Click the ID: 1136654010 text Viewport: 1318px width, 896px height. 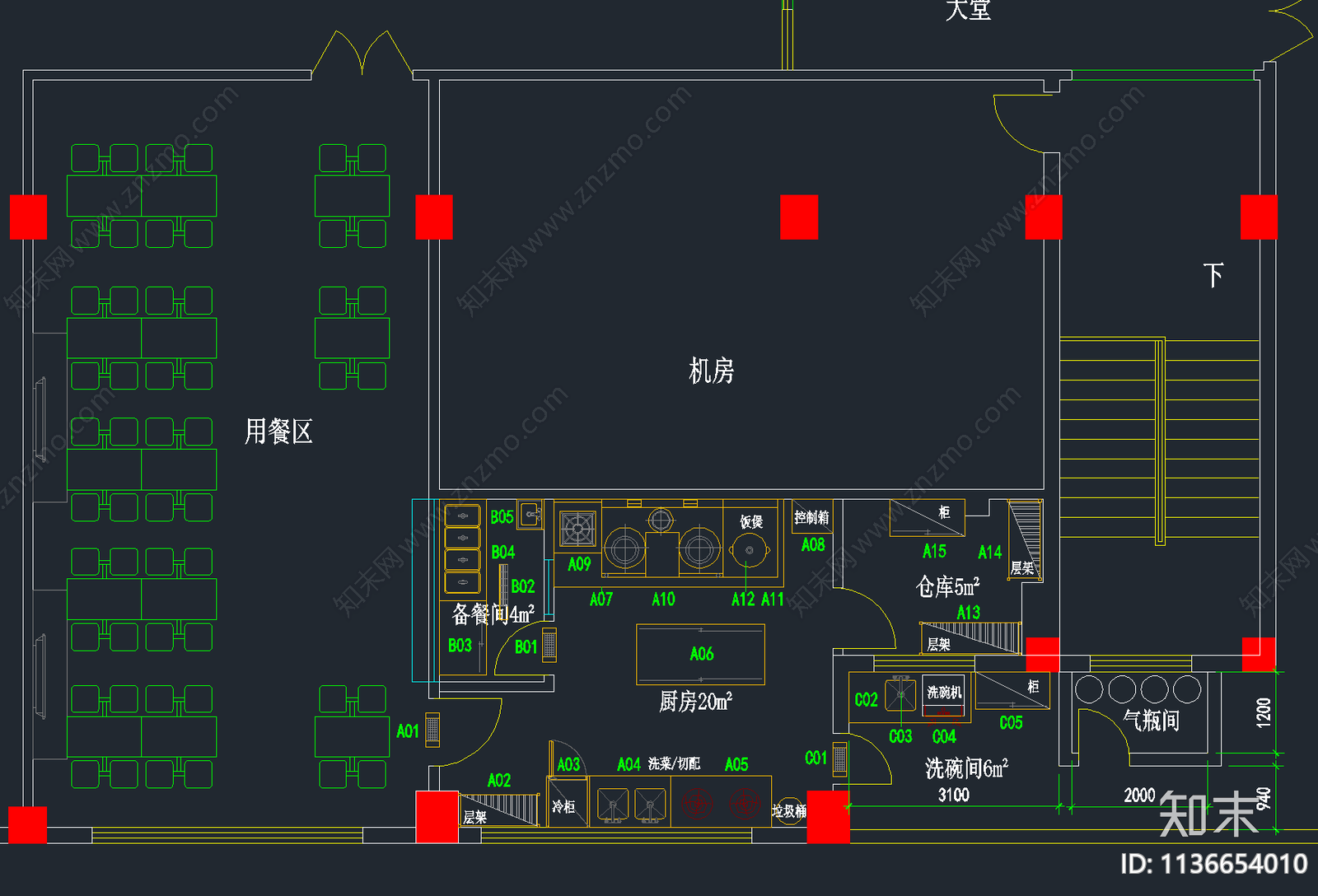[x=1214, y=865]
